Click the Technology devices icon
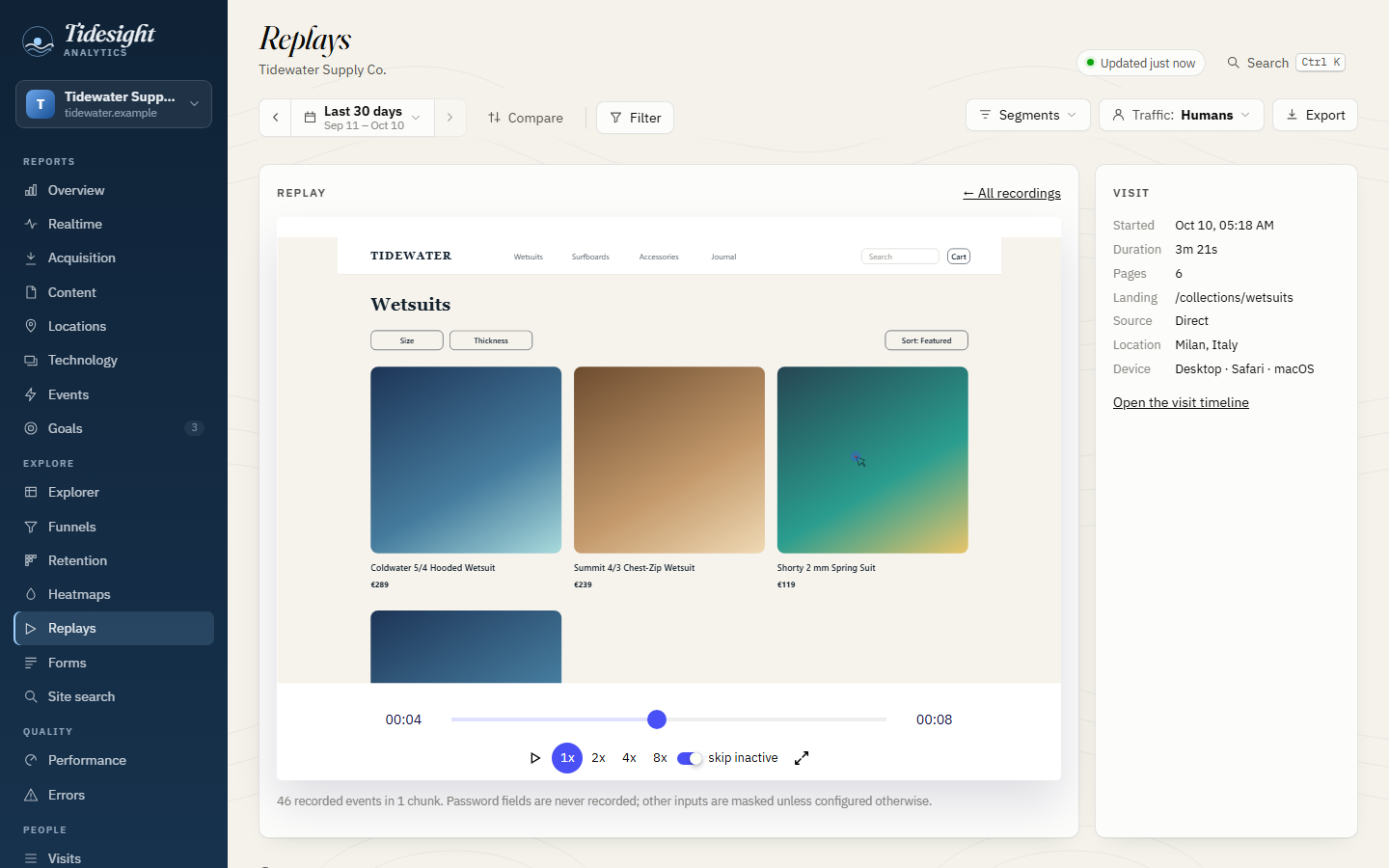 coord(31,360)
